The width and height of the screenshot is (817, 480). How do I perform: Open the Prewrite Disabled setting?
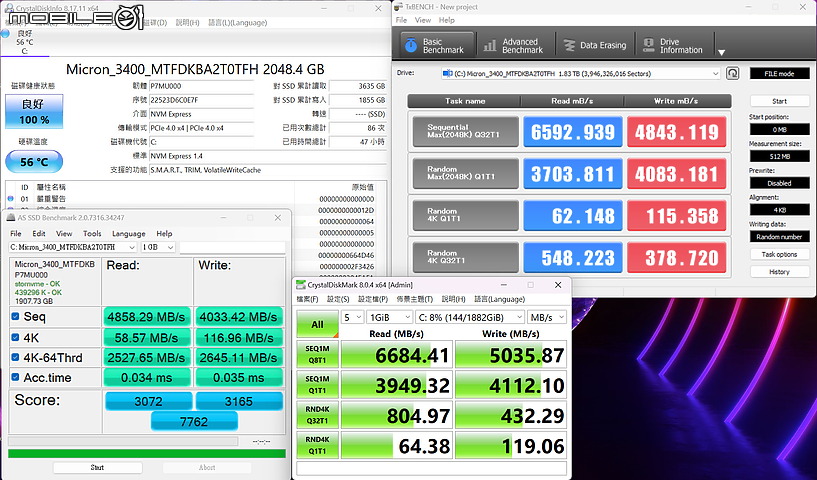tap(779, 183)
